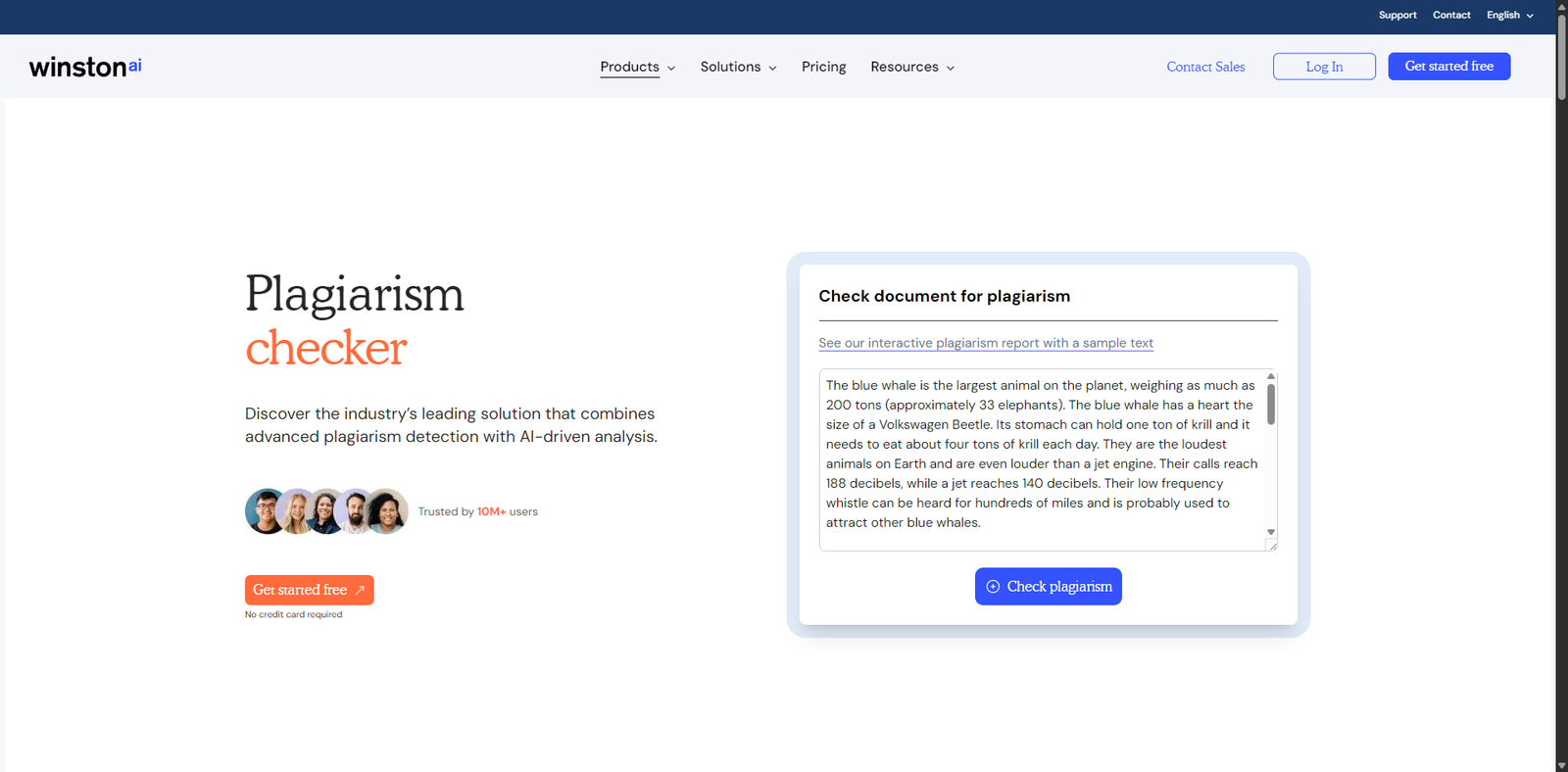Click the first user avatar photo
This screenshot has height=772, width=1568.
point(265,511)
